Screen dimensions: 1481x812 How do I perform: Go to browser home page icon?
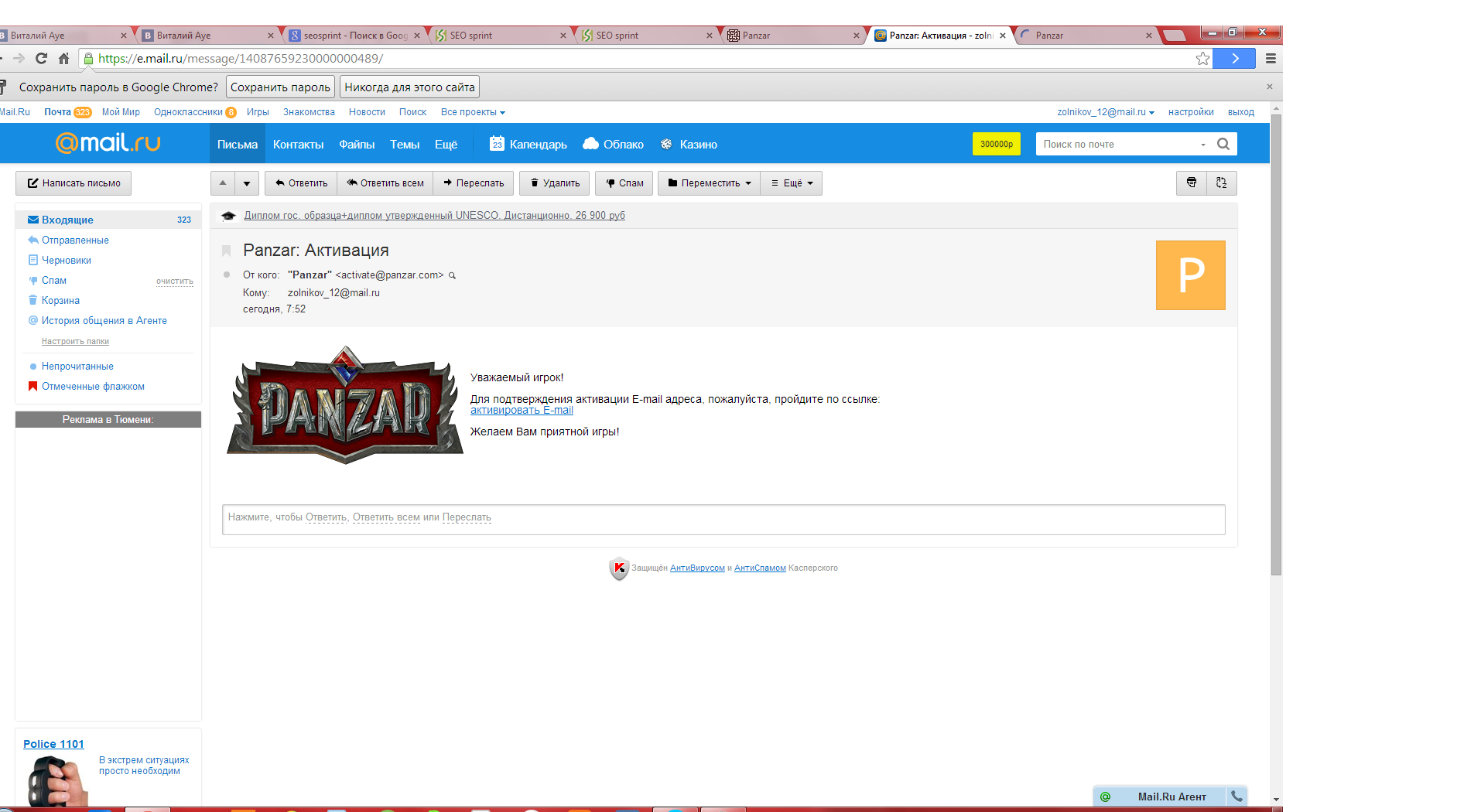coord(64,58)
